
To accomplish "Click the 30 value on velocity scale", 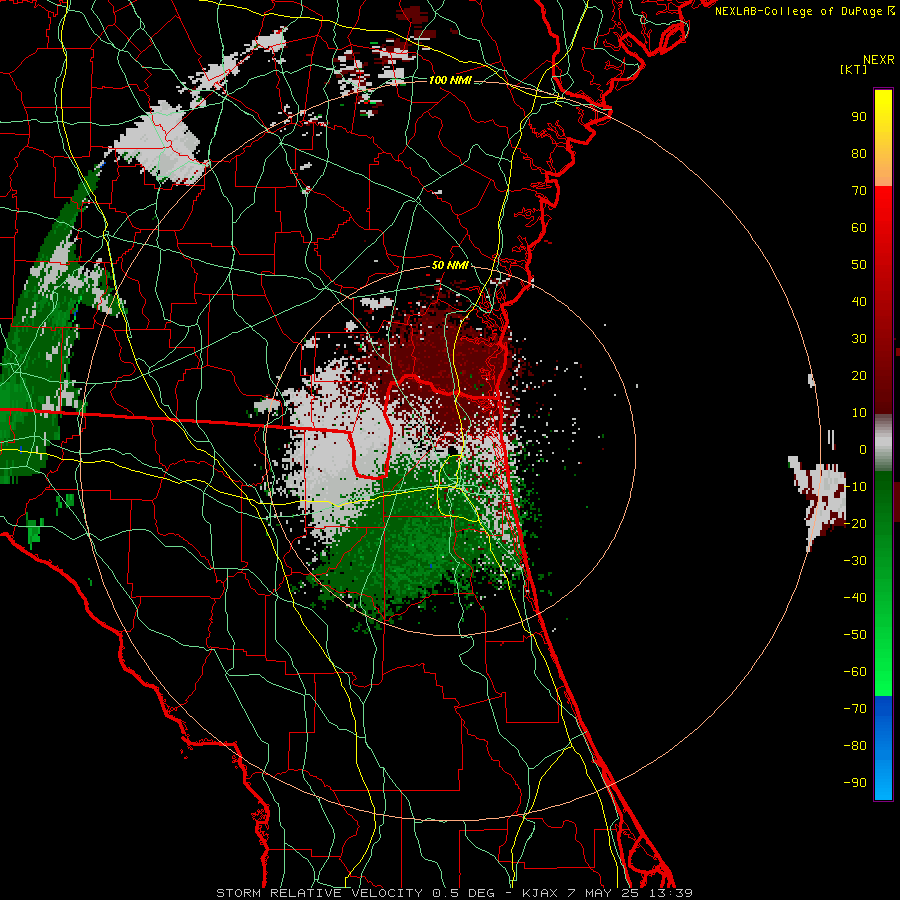I will [859, 339].
